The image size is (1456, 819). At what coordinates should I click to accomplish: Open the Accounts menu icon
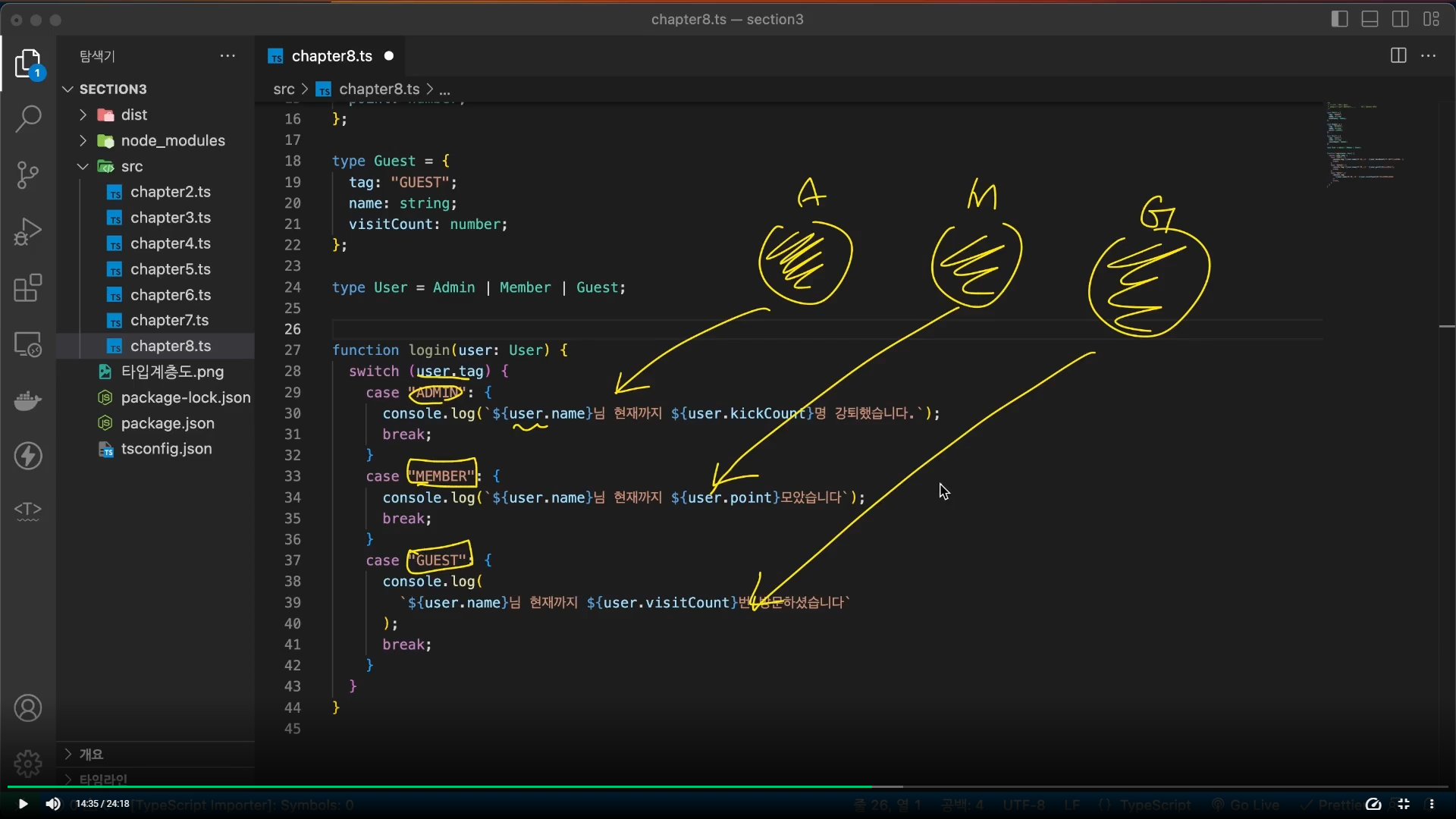click(28, 708)
